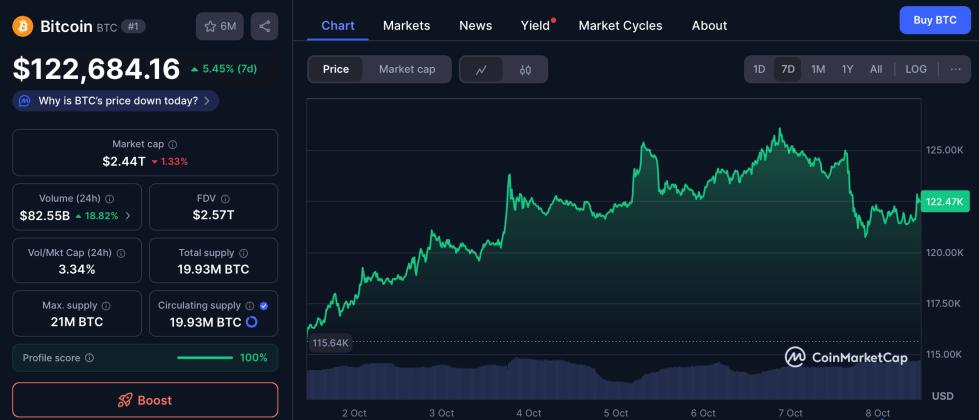This screenshot has width=979, height=420.
Task: Click the Profile score info icon
Action: [89, 358]
